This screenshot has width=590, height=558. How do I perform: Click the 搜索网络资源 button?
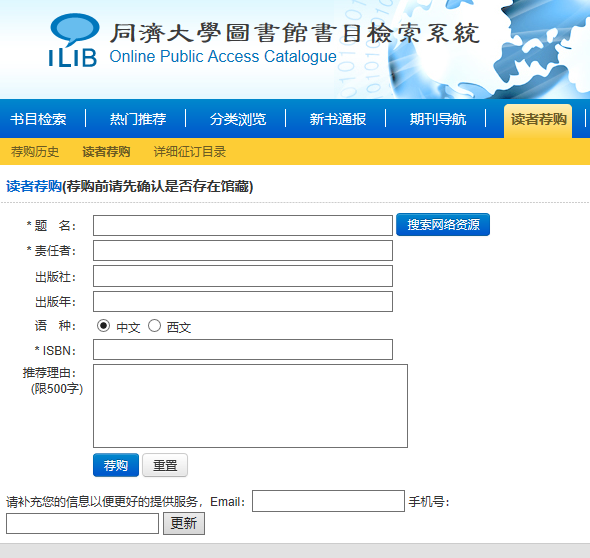443,225
